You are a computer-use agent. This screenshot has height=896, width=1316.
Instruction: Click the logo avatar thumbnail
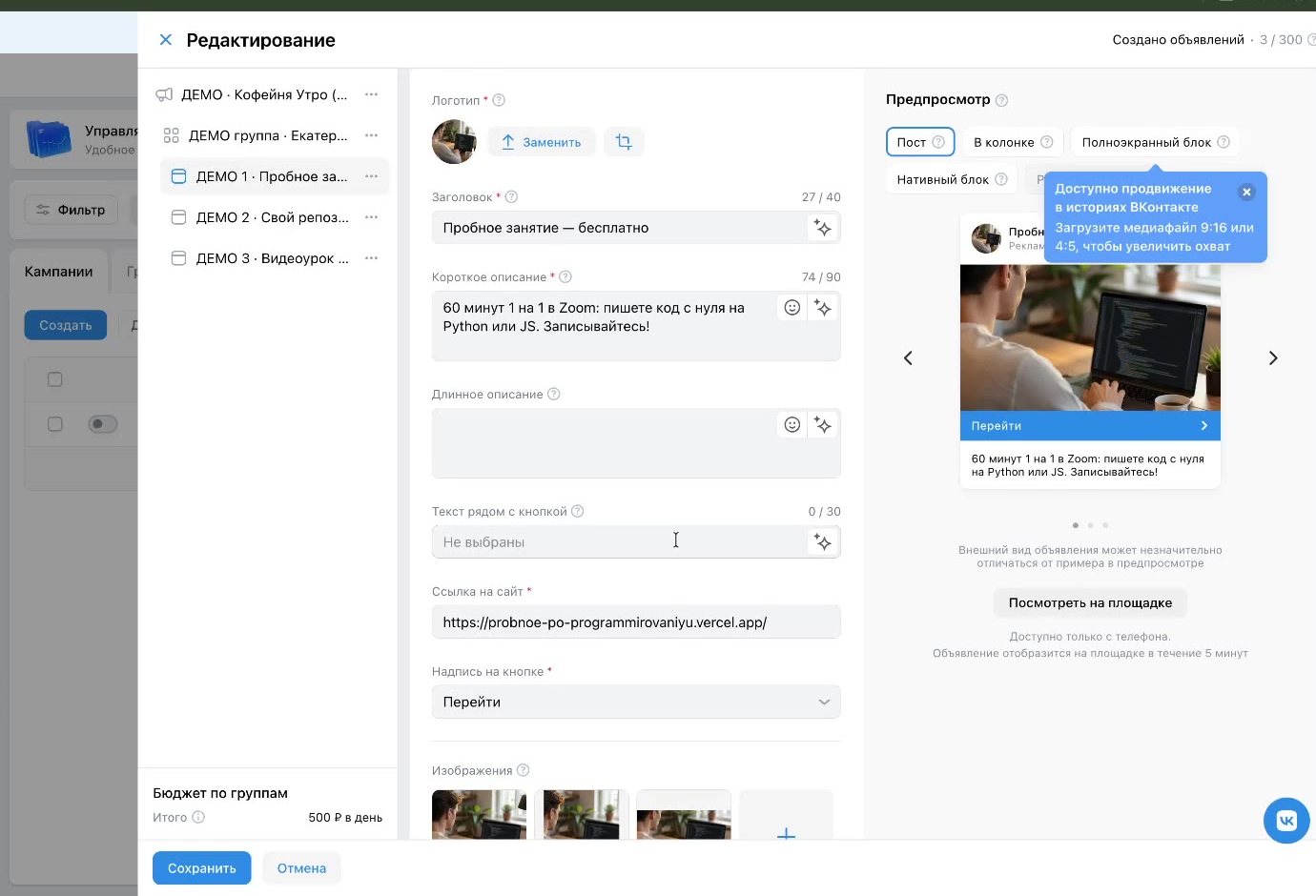pyautogui.click(x=454, y=142)
